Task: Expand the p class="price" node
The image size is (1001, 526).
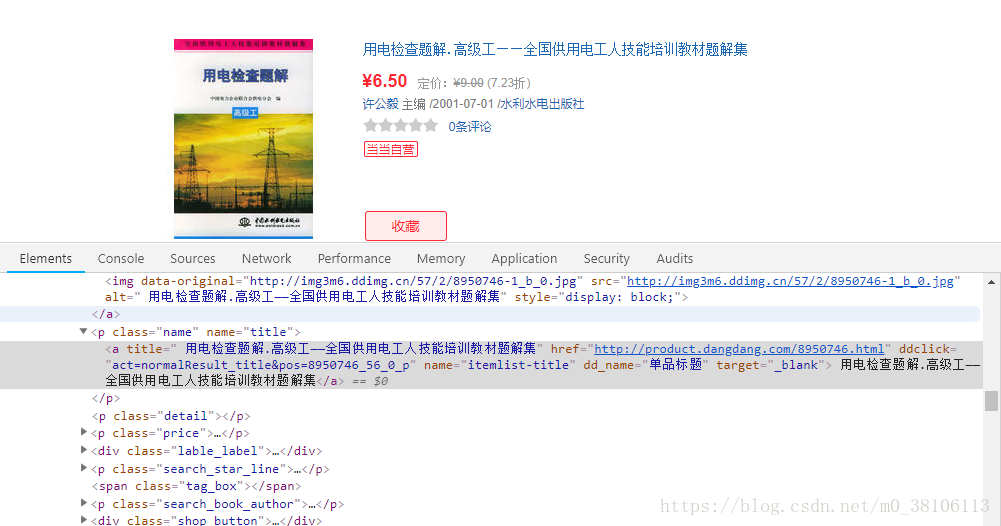Action: pos(83,432)
